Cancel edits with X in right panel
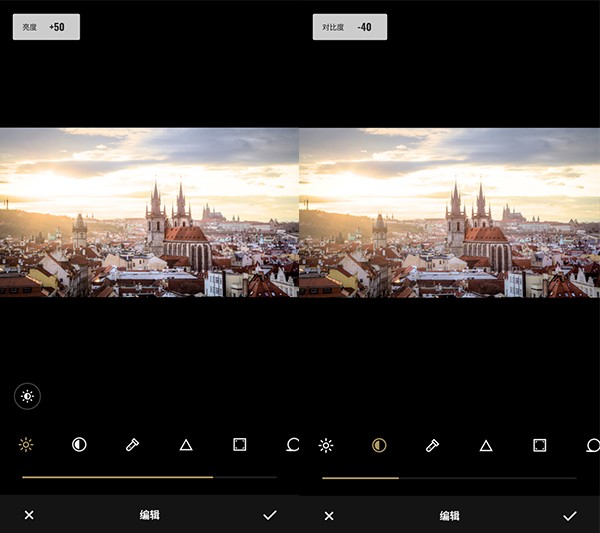The width and height of the screenshot is (600, 533). [x=329, y=516]
